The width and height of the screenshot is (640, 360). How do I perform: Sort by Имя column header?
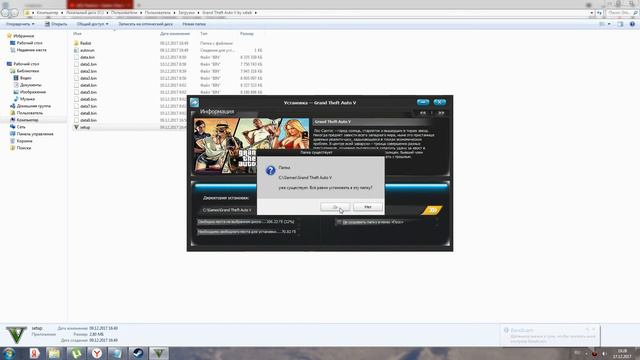[x=78, y=33]
